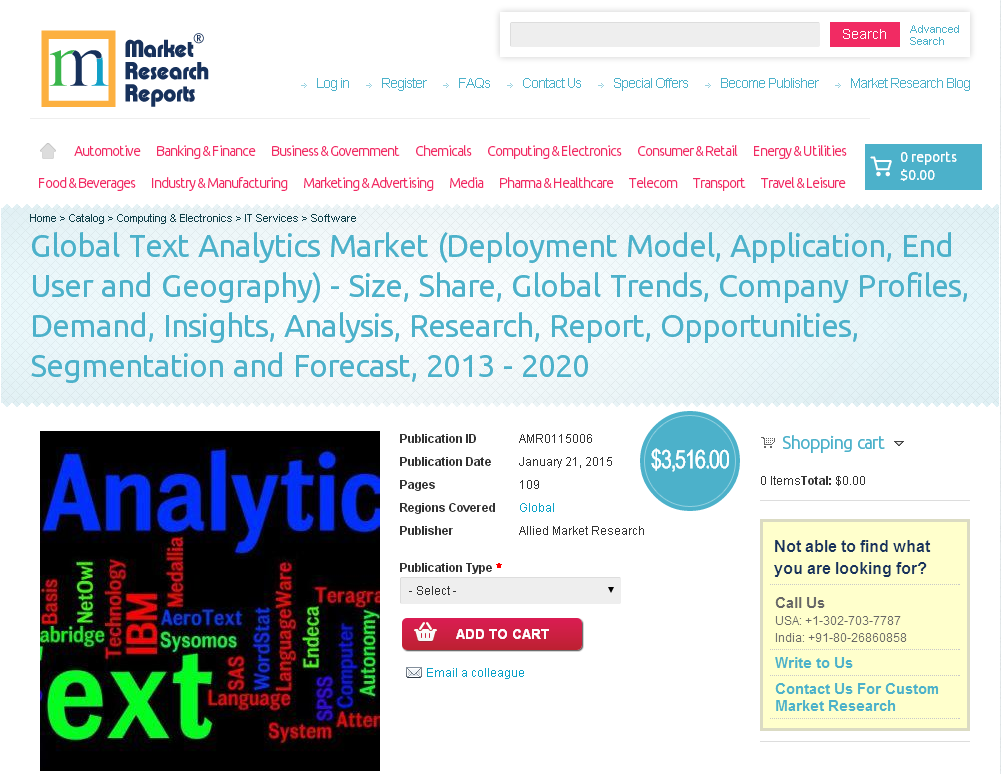
Task: Click inside the search input field
Action: (x=664, y=34)
